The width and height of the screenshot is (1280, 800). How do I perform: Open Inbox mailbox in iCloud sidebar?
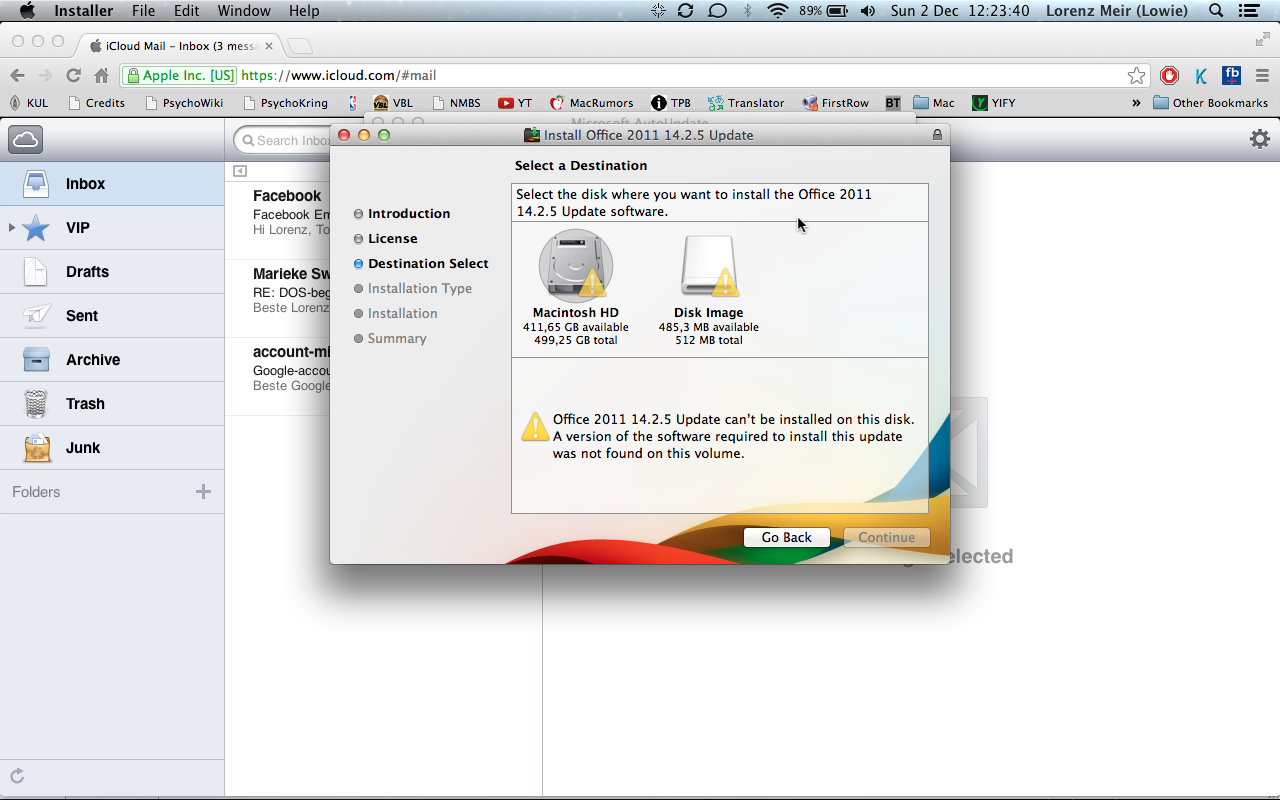(x=112, y=184)
